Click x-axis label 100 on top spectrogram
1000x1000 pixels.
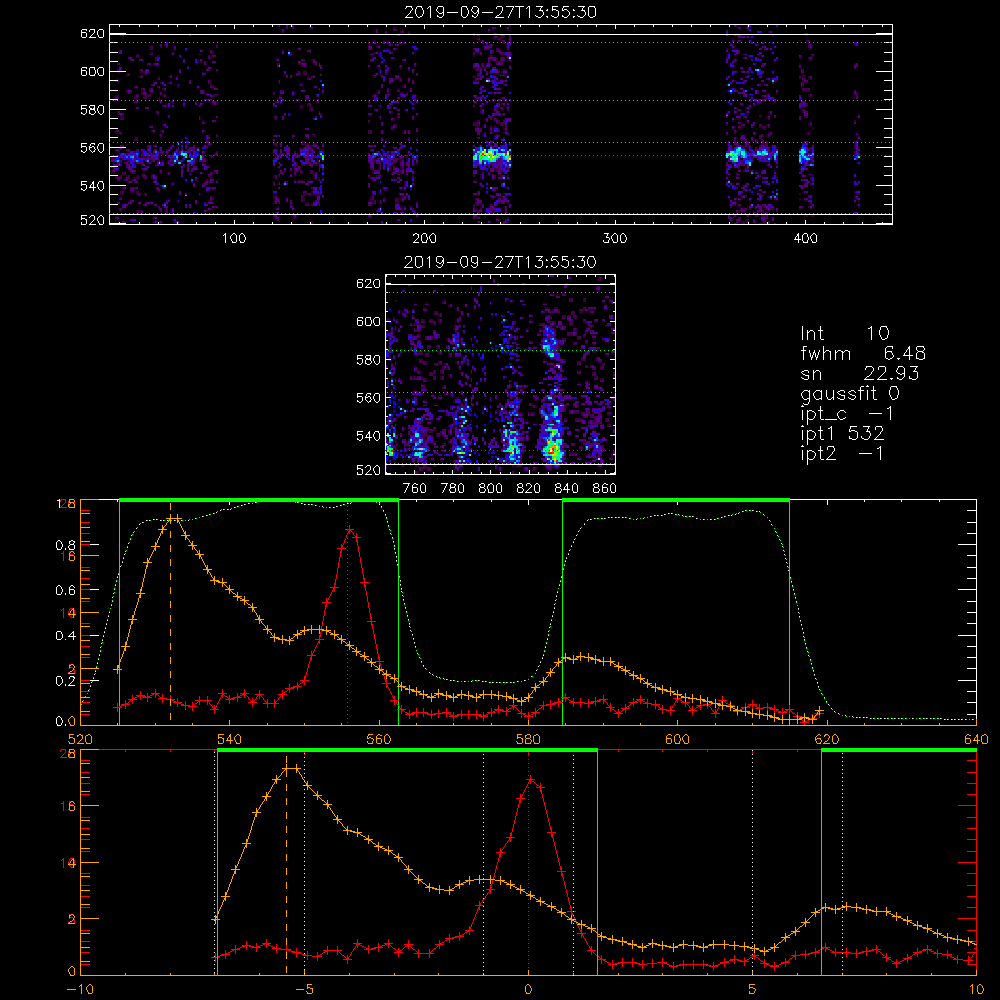[234, 239]
